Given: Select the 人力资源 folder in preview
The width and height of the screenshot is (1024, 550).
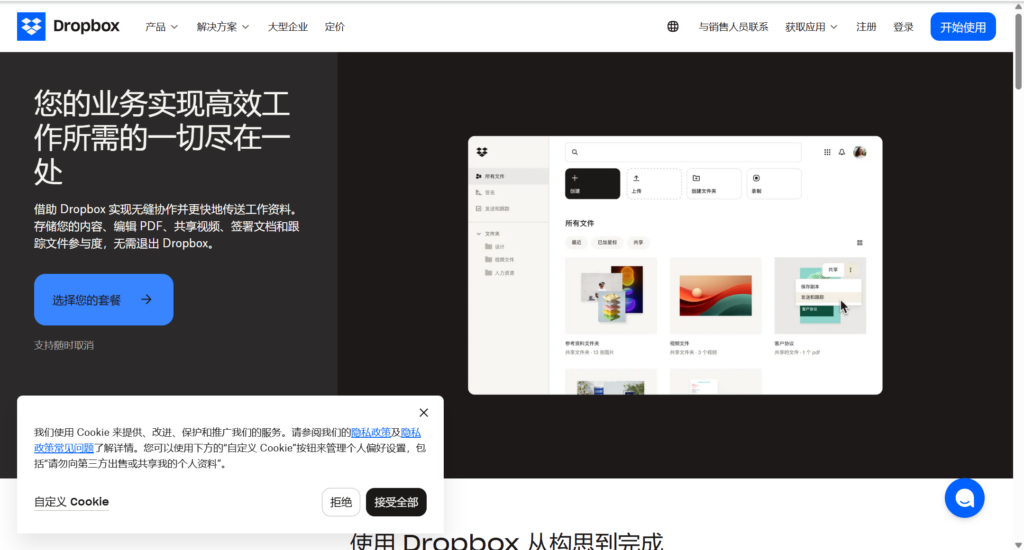Looking at the screenshot, I should click(500, 273).
